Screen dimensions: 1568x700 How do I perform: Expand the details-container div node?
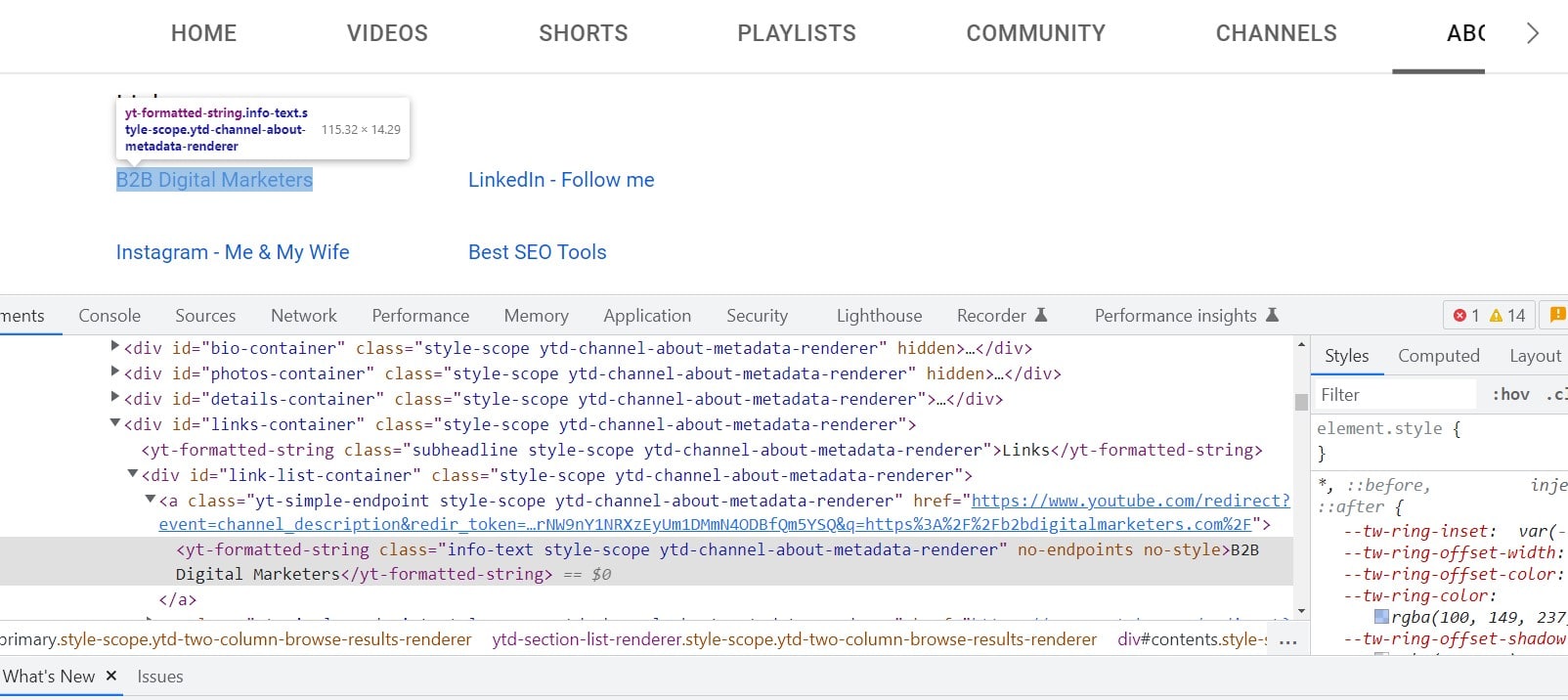pyautogui.click(x=115, y=397)
